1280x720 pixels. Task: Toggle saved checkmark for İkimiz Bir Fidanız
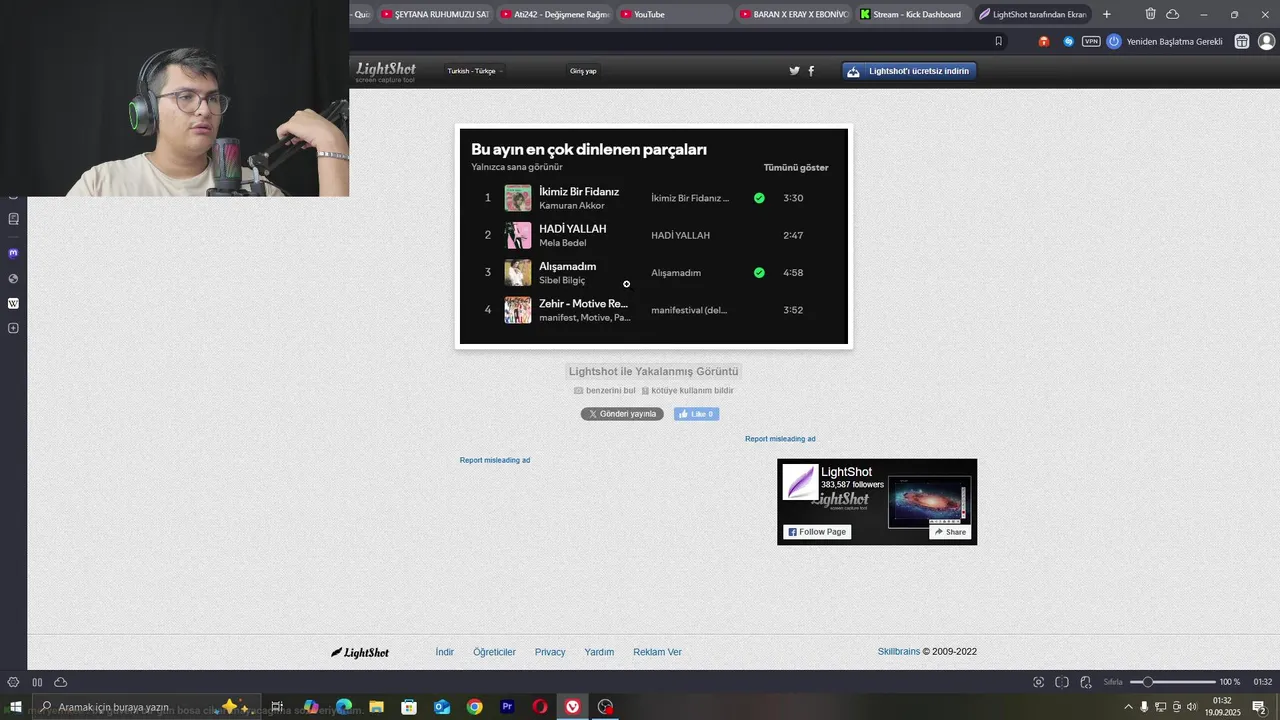point(759,198)
